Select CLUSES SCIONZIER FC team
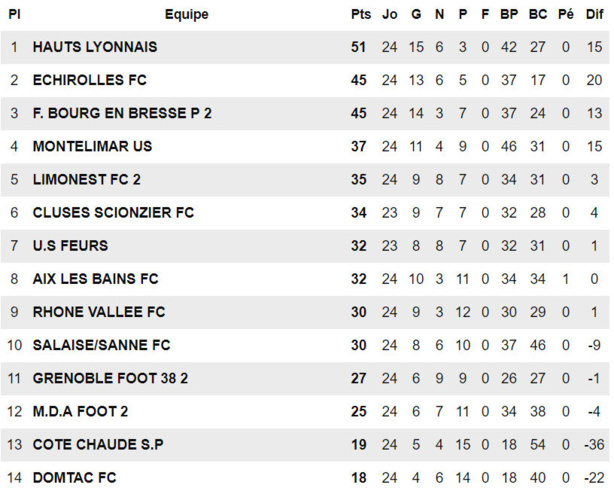This screenshot has height=494, width=614. click(x=113, y=212)
